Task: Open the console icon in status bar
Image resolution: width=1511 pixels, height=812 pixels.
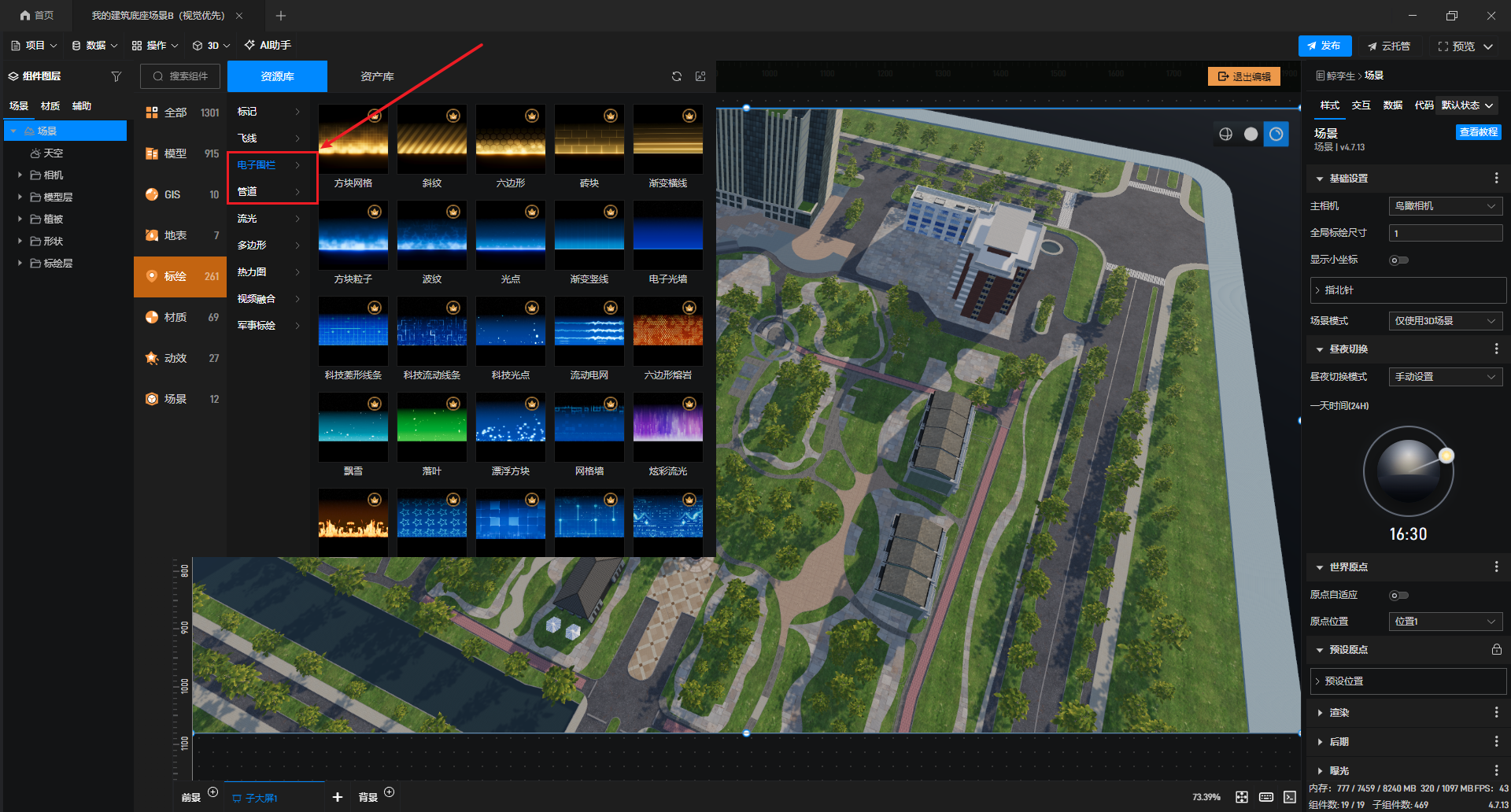Action: 1290,797
